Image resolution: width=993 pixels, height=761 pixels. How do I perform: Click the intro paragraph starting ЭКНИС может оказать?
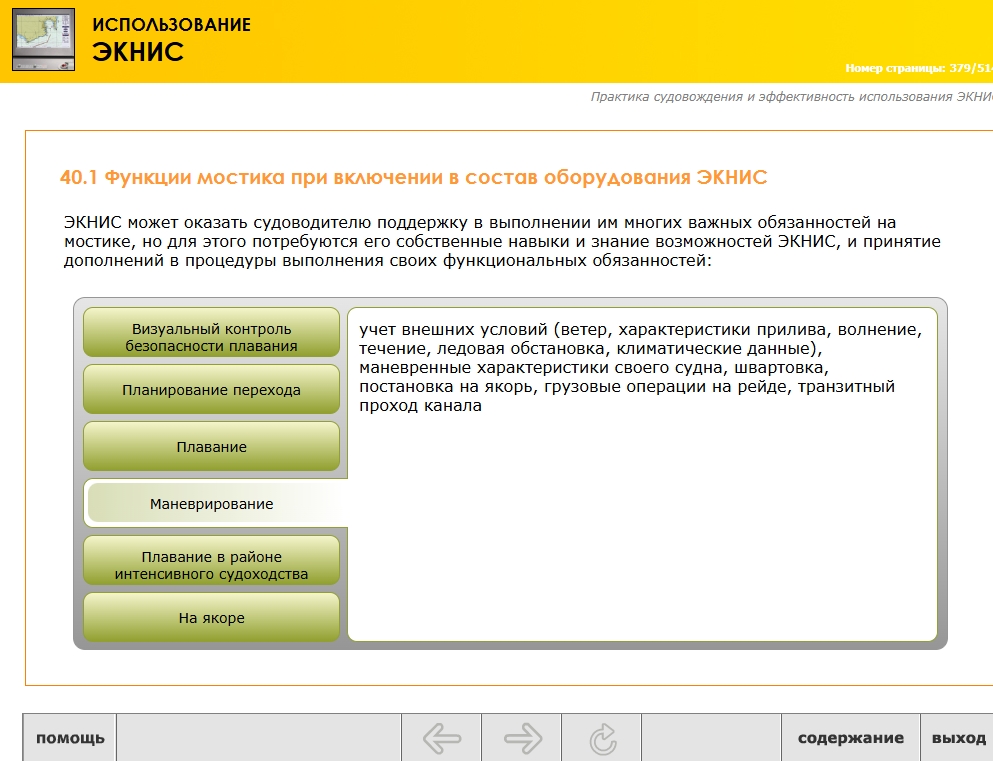pos(502,241)
